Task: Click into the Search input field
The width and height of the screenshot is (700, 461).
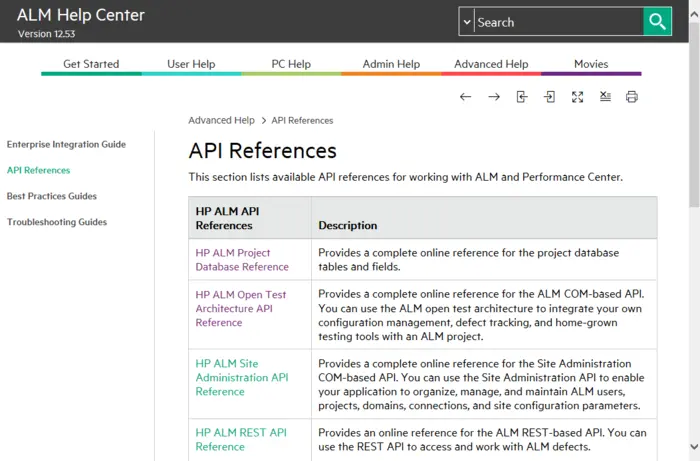Action: coord(558,21)
